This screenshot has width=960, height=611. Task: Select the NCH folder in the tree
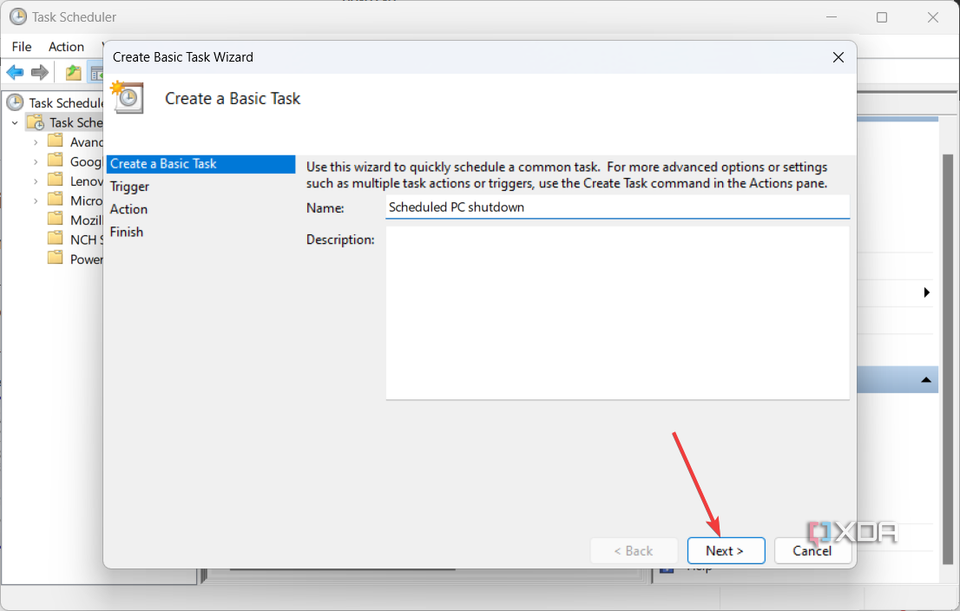(x=80, y=238)
